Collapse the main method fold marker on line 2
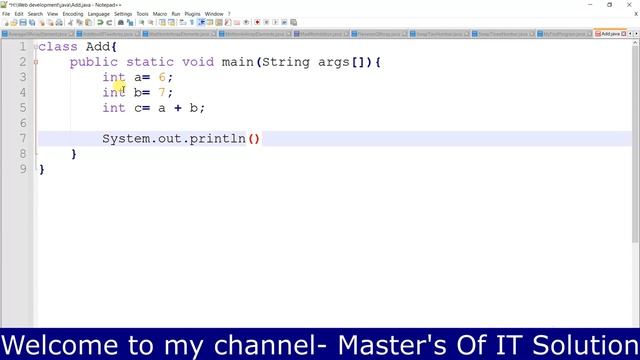Viewport: 640px width, 360px height. 36,62
